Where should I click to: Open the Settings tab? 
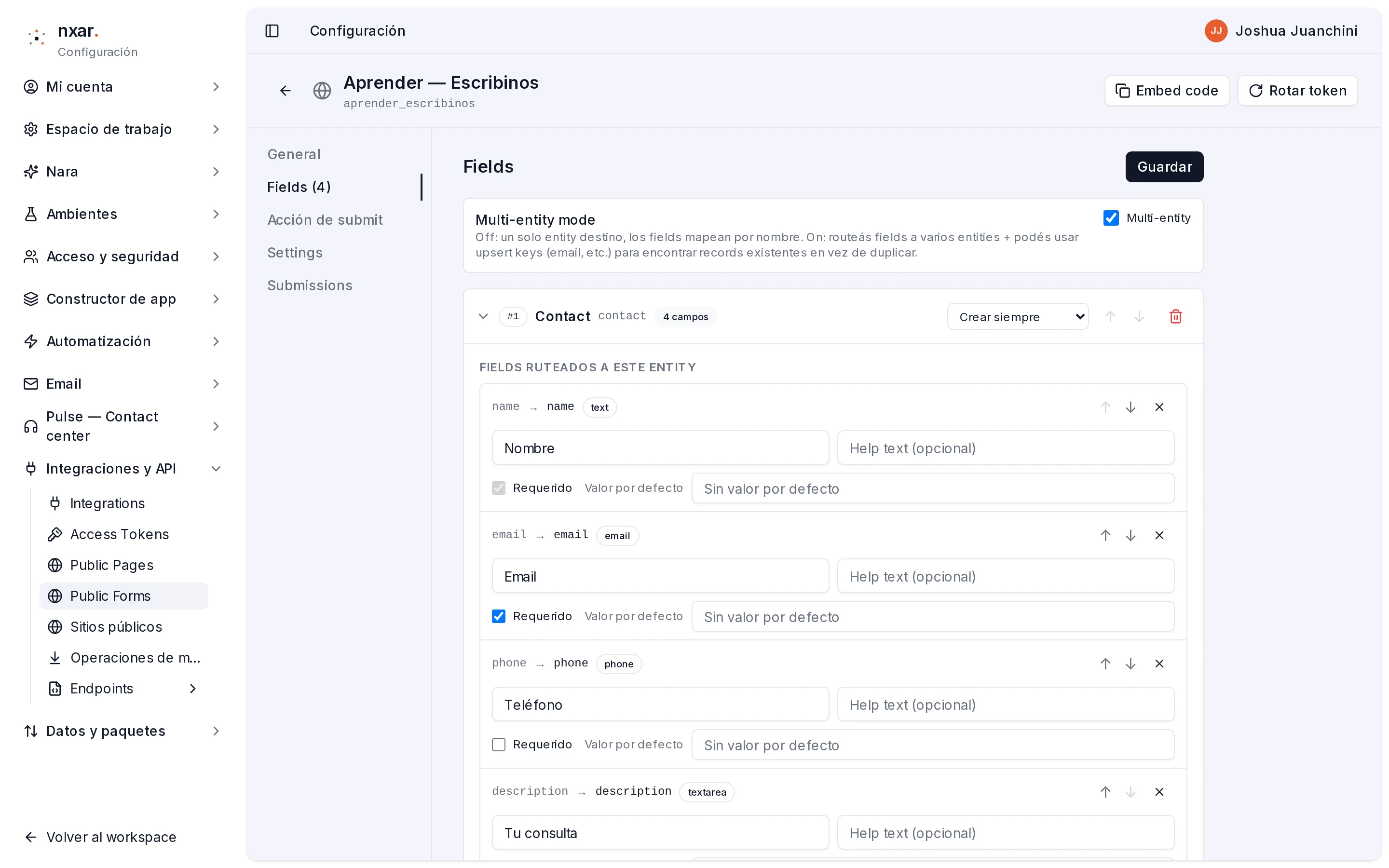(295, 253)
